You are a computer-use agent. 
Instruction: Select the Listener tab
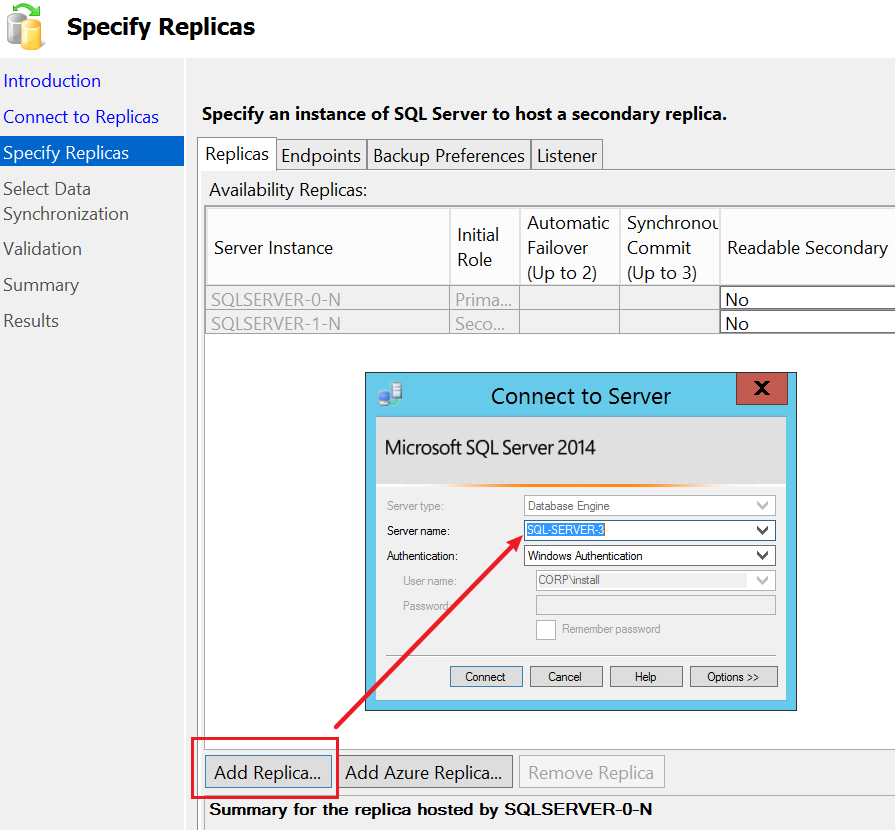(x=566, y=156)
